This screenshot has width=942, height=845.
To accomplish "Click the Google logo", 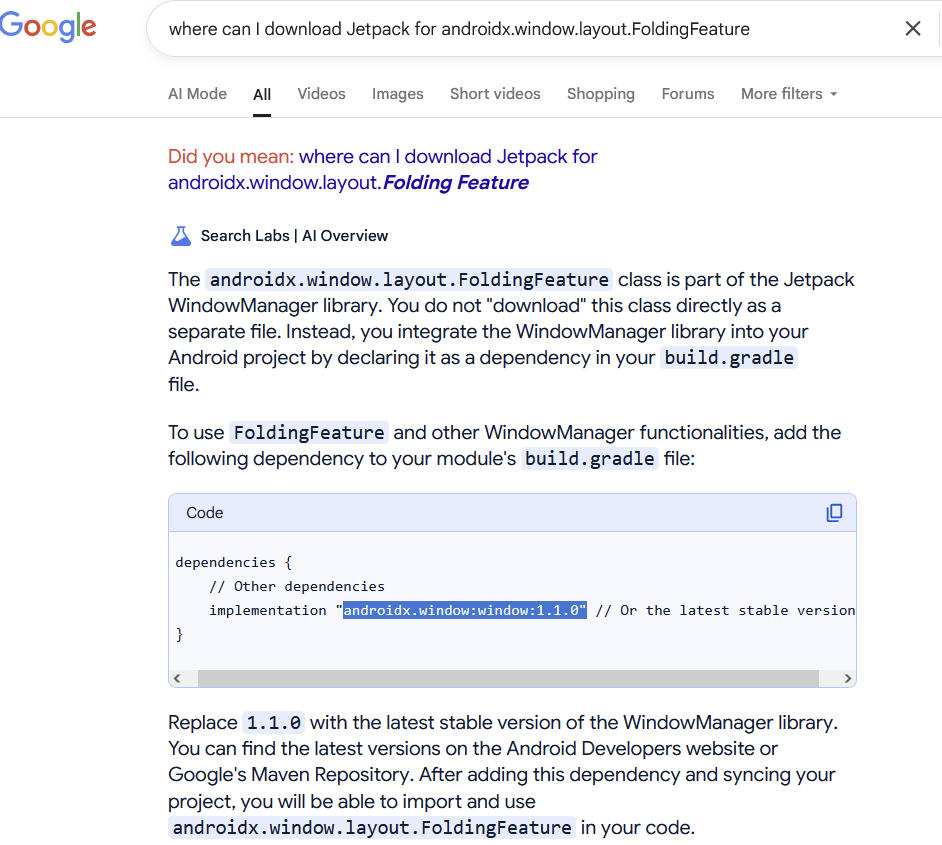I will (x=48, y=27).
